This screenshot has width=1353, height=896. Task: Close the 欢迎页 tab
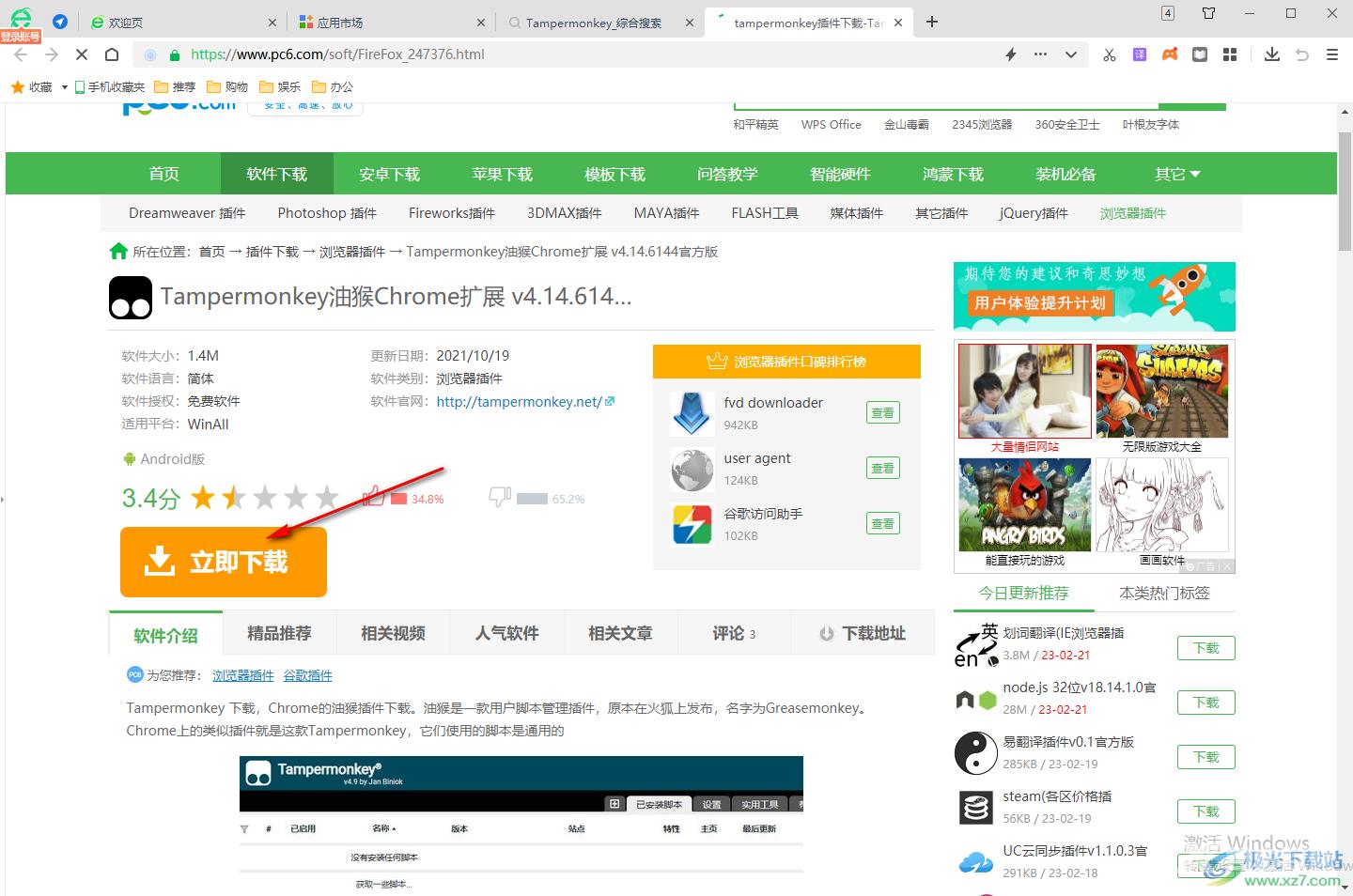coord(272,23)
